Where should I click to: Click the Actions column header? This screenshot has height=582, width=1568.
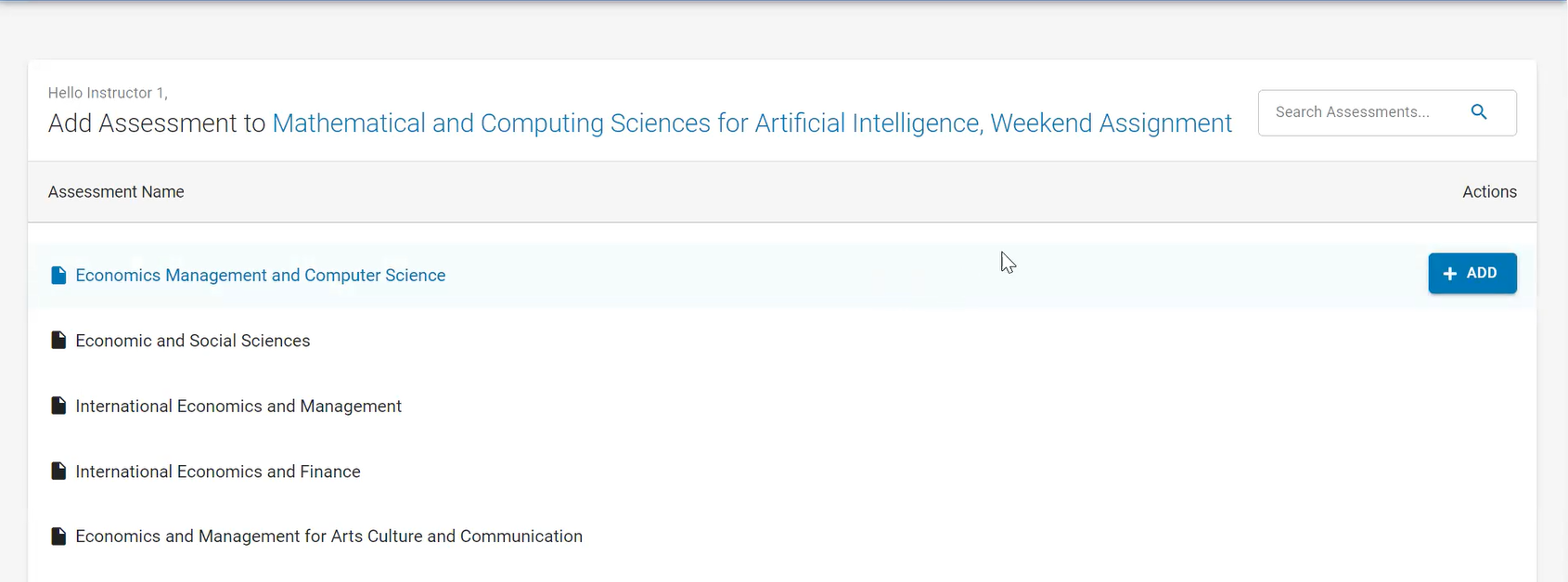pyautogui.click(x=1489, y=192)
